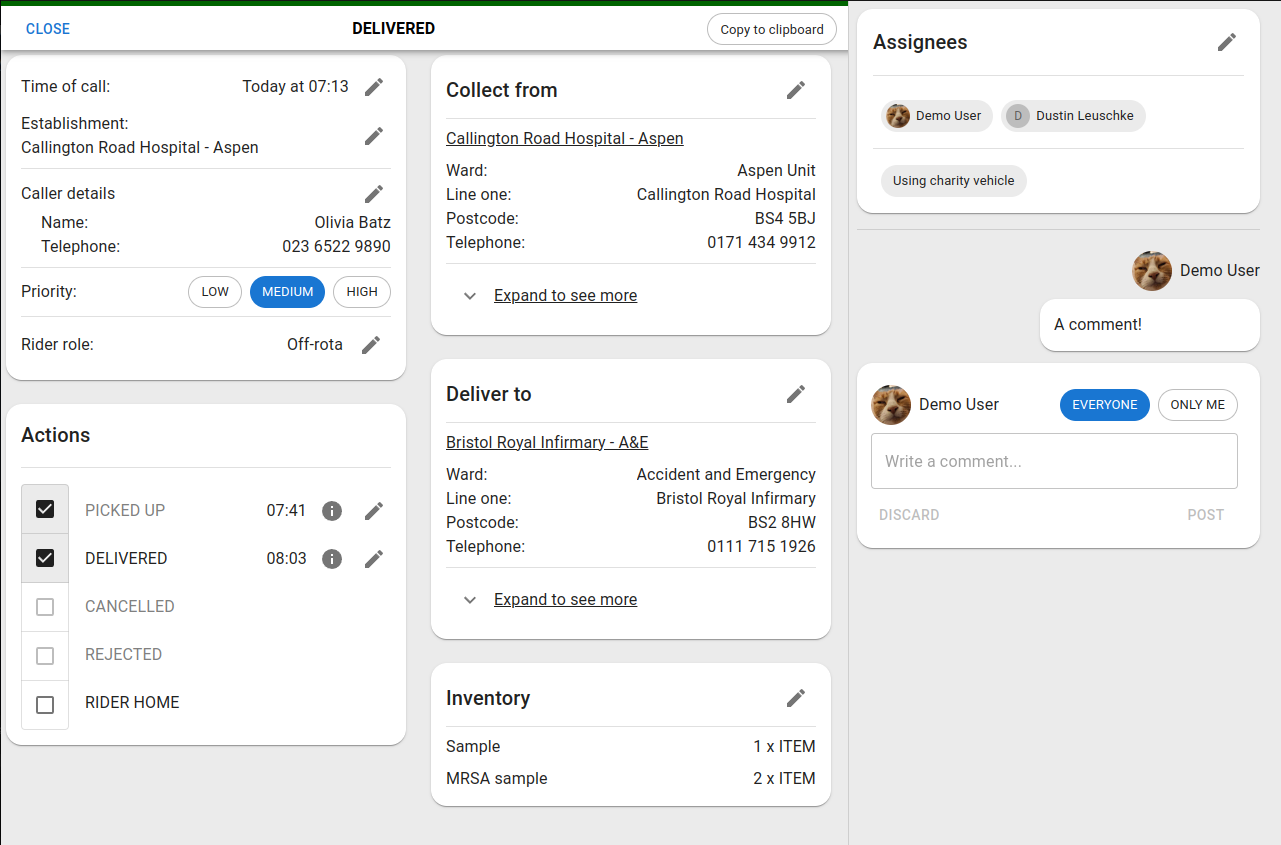Image resolution: width=1281 pixels, height=845 pixels.
Task: Mark RIDER HOME as completed
Action: pyautogui.click(x=44, y=702)
